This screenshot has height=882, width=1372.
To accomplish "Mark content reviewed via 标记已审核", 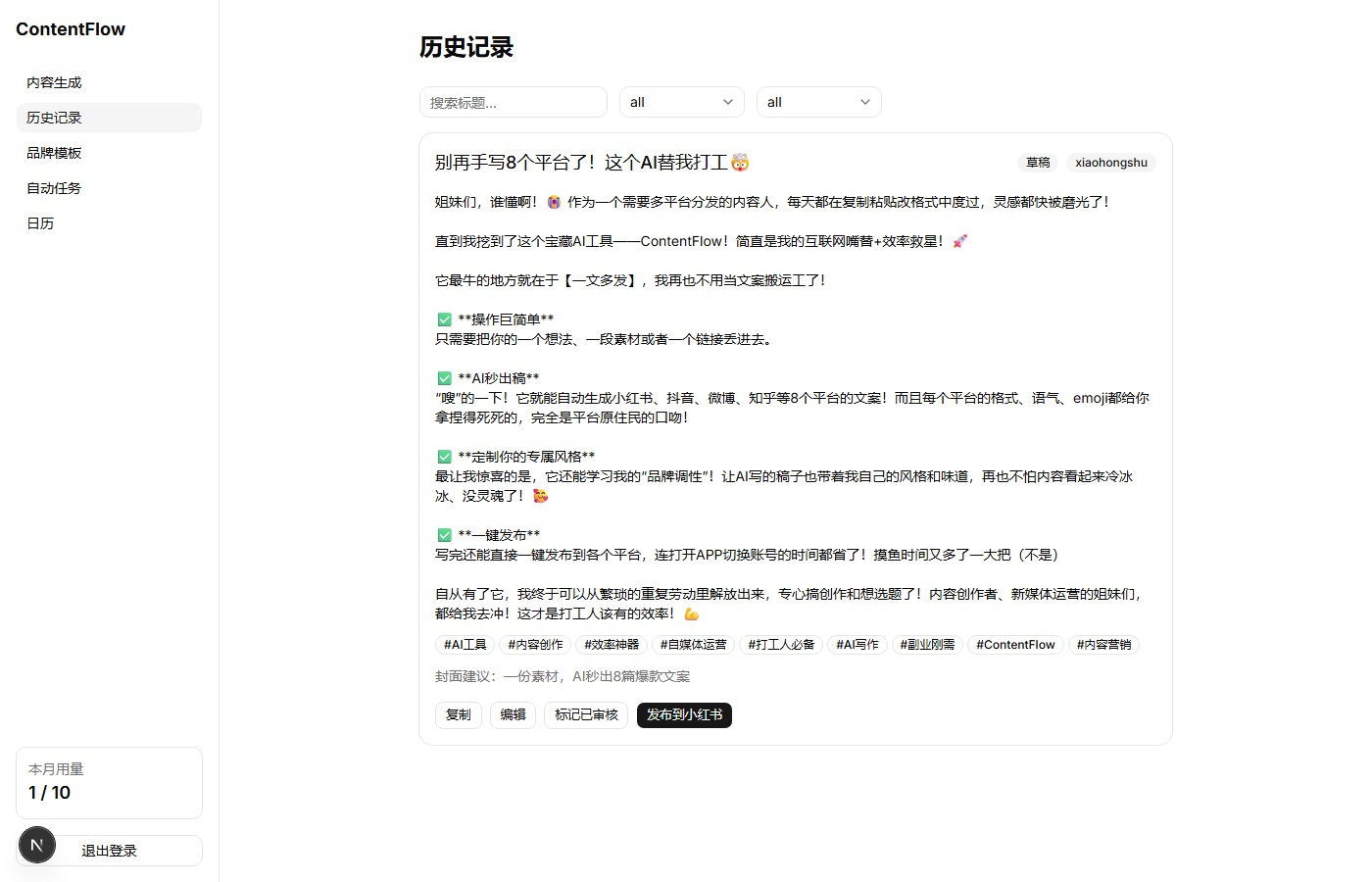I will coord(585,714).
